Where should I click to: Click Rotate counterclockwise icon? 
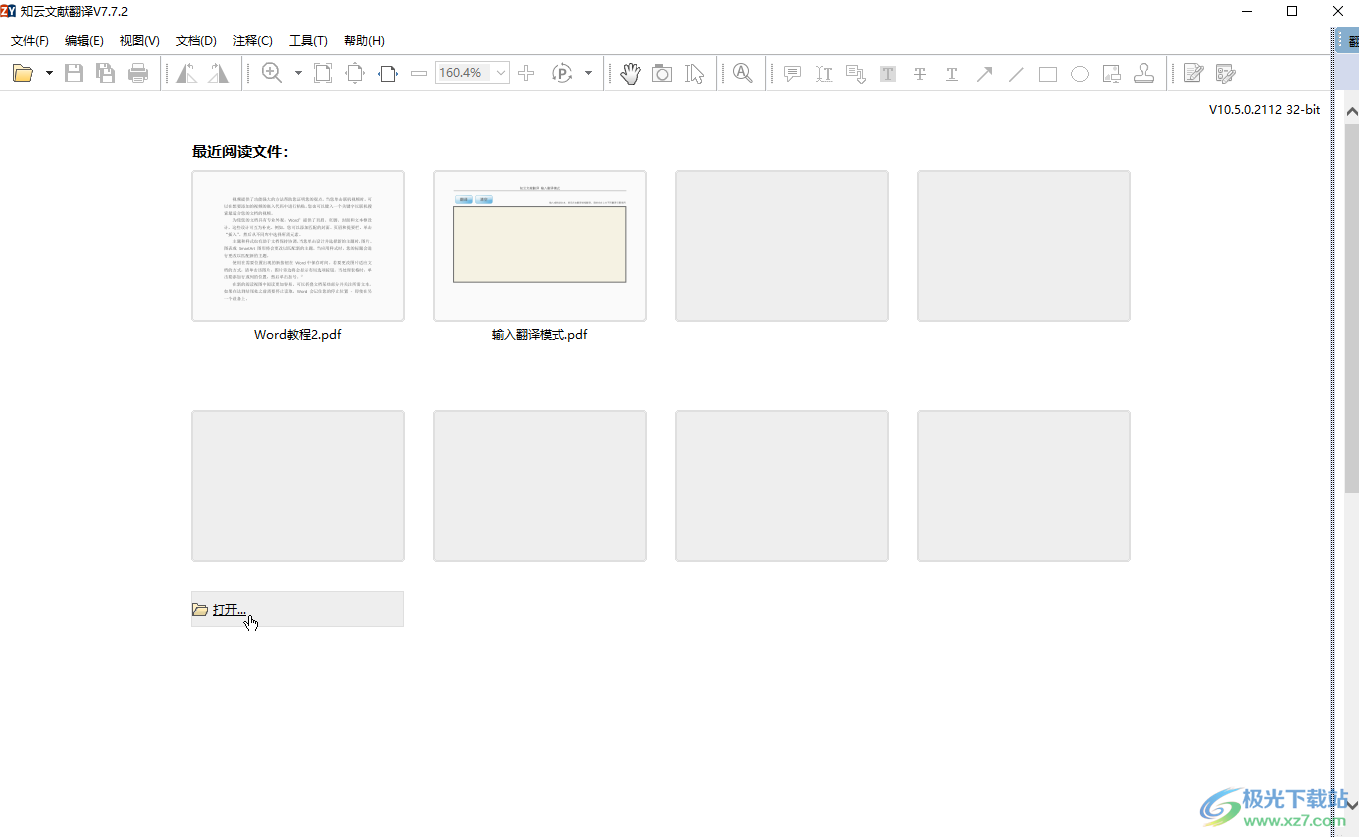click(x=186, y=73)
